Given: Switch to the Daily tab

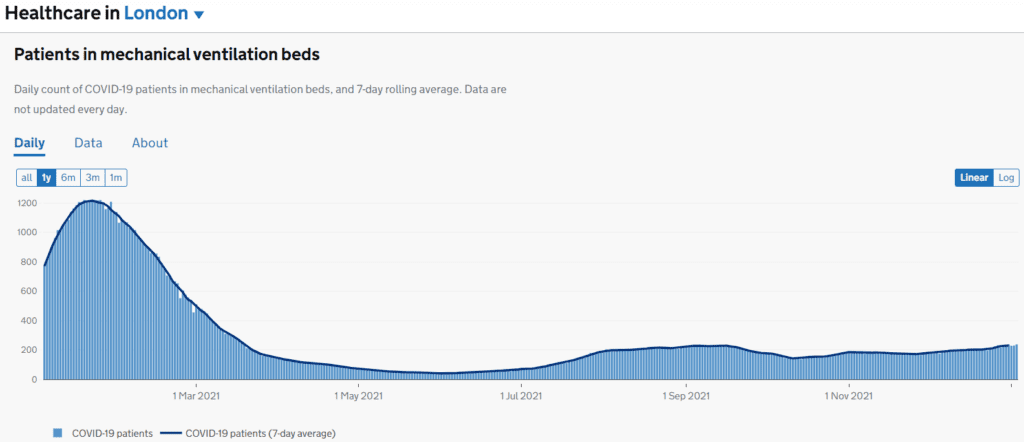Looking at the screenshot, I should [29, 143].
